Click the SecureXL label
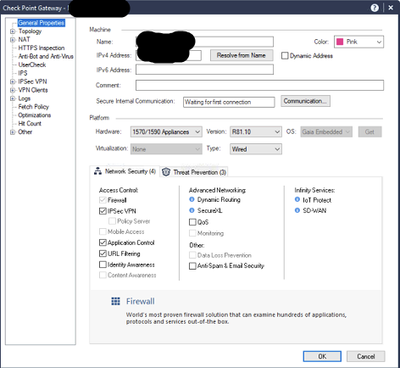The width and height of the screenshot is (400, 368). click(210, 210)
